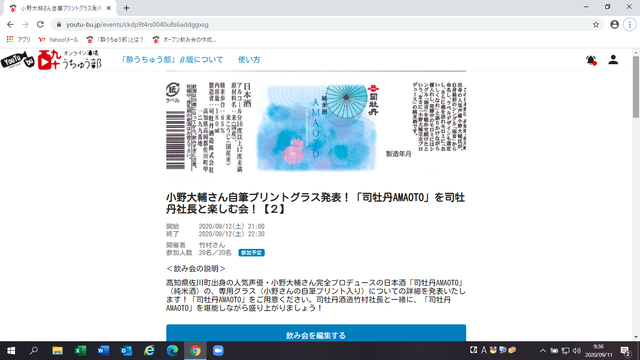Open Windows Start menu
Viewport: 640px width, 360px height.
pyautogui.click(x=11, y=351)
